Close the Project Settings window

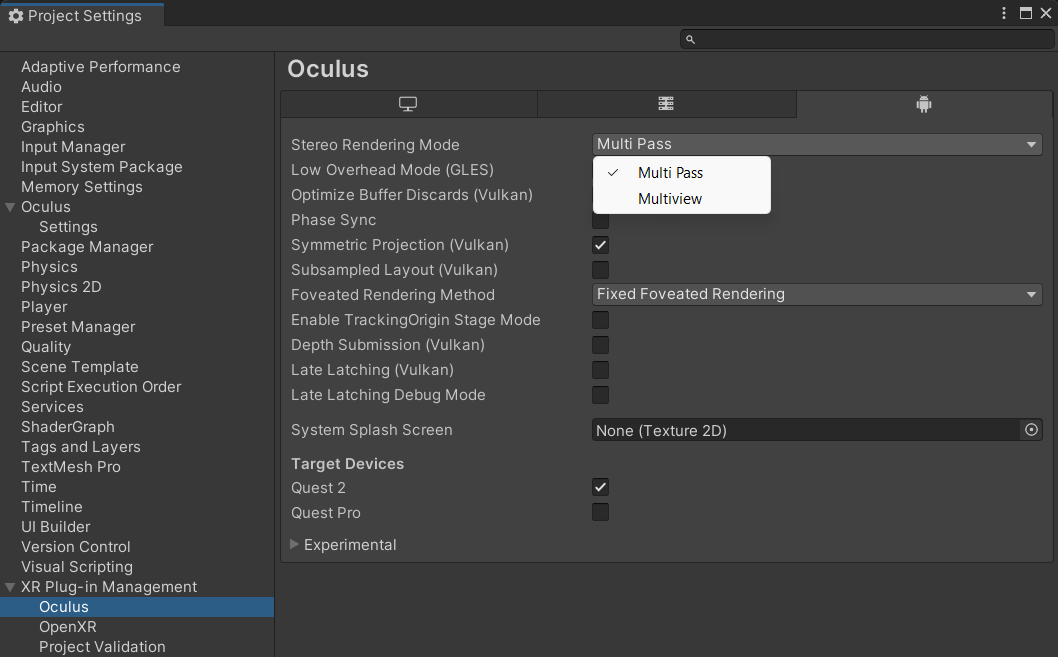pyautogui.click(x=1046, y=13)
